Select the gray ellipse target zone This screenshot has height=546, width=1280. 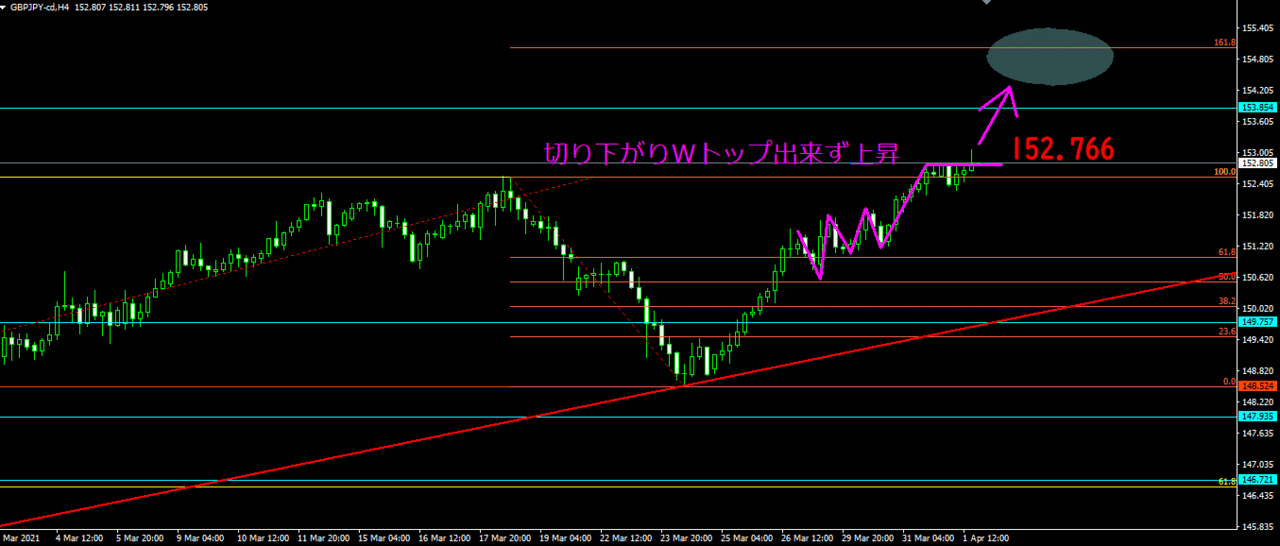point(1050,56)
